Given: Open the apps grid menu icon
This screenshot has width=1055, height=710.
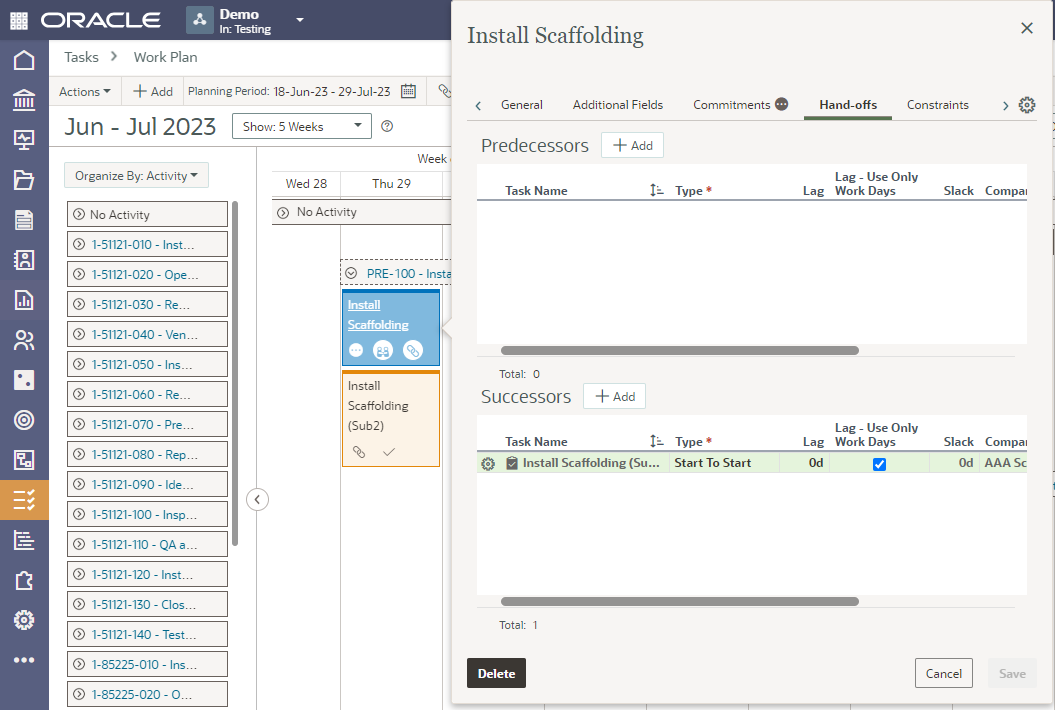Looking at the screenshot, I should pos(19,20).
